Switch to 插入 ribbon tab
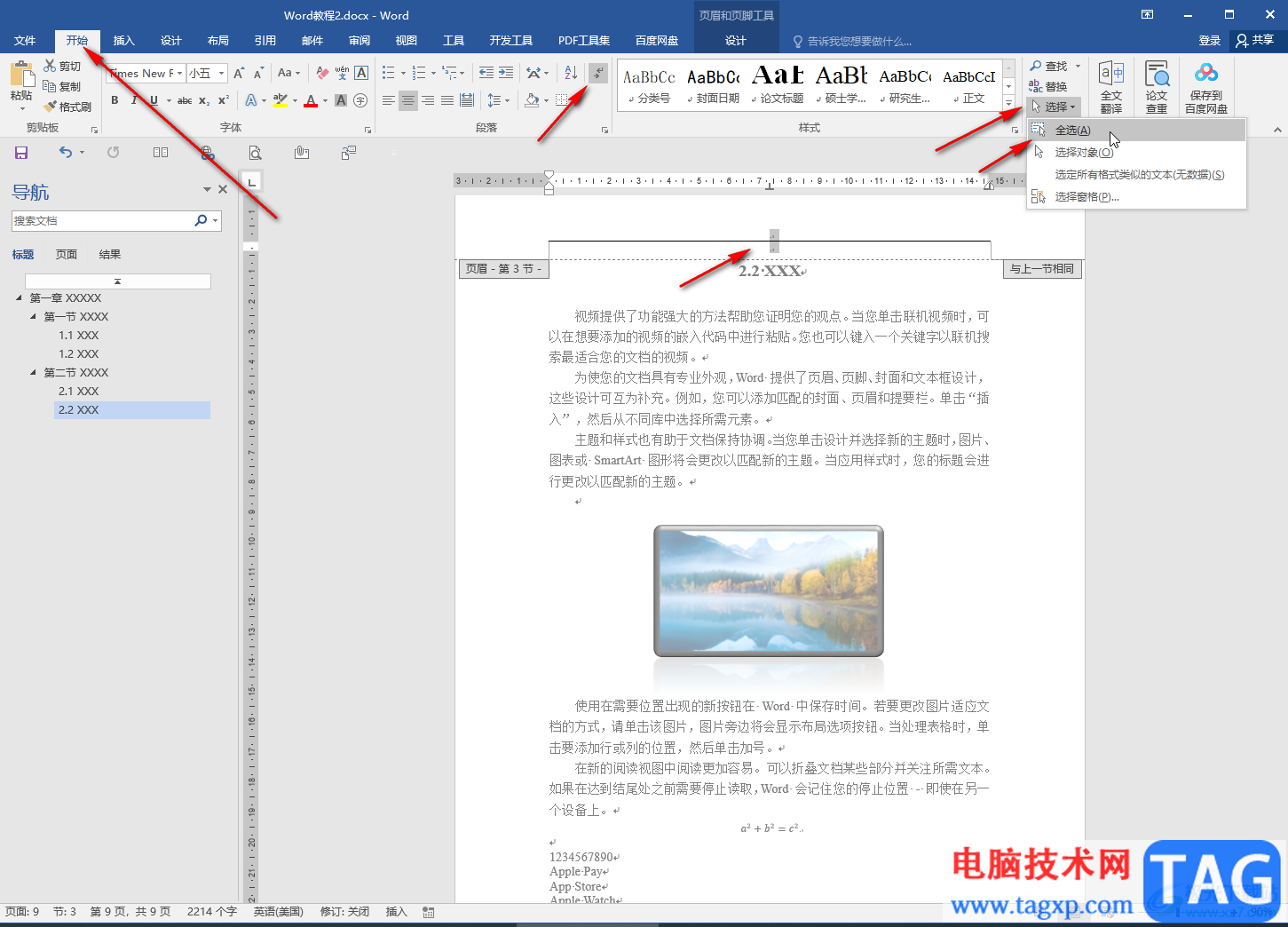Viewport: 1288px width, 927px height. [x=124, y=41]
